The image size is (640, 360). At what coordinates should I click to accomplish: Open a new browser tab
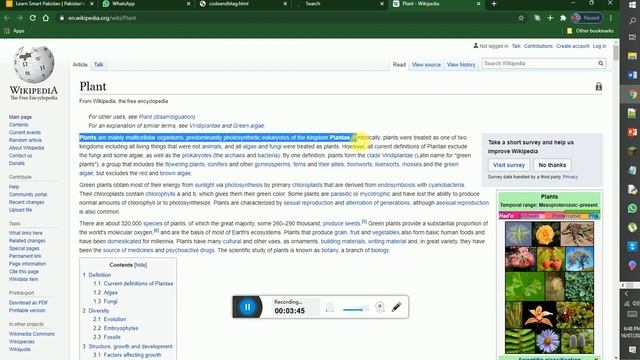pos(494,4)
